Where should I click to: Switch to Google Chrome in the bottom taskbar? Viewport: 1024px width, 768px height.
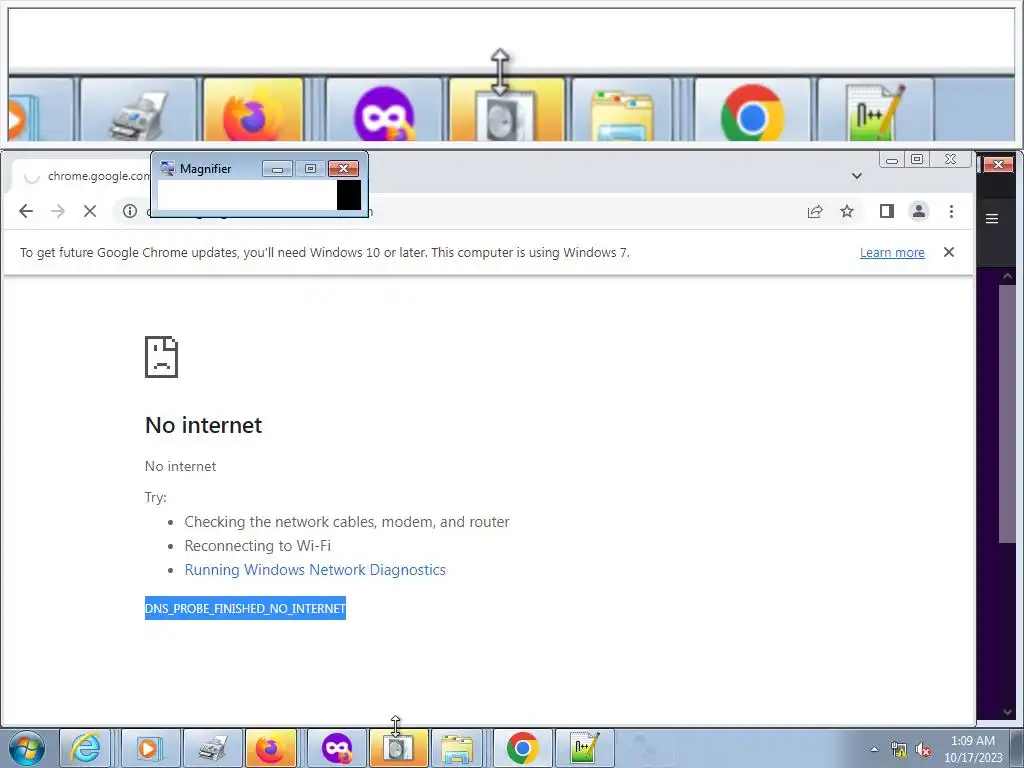522,748
